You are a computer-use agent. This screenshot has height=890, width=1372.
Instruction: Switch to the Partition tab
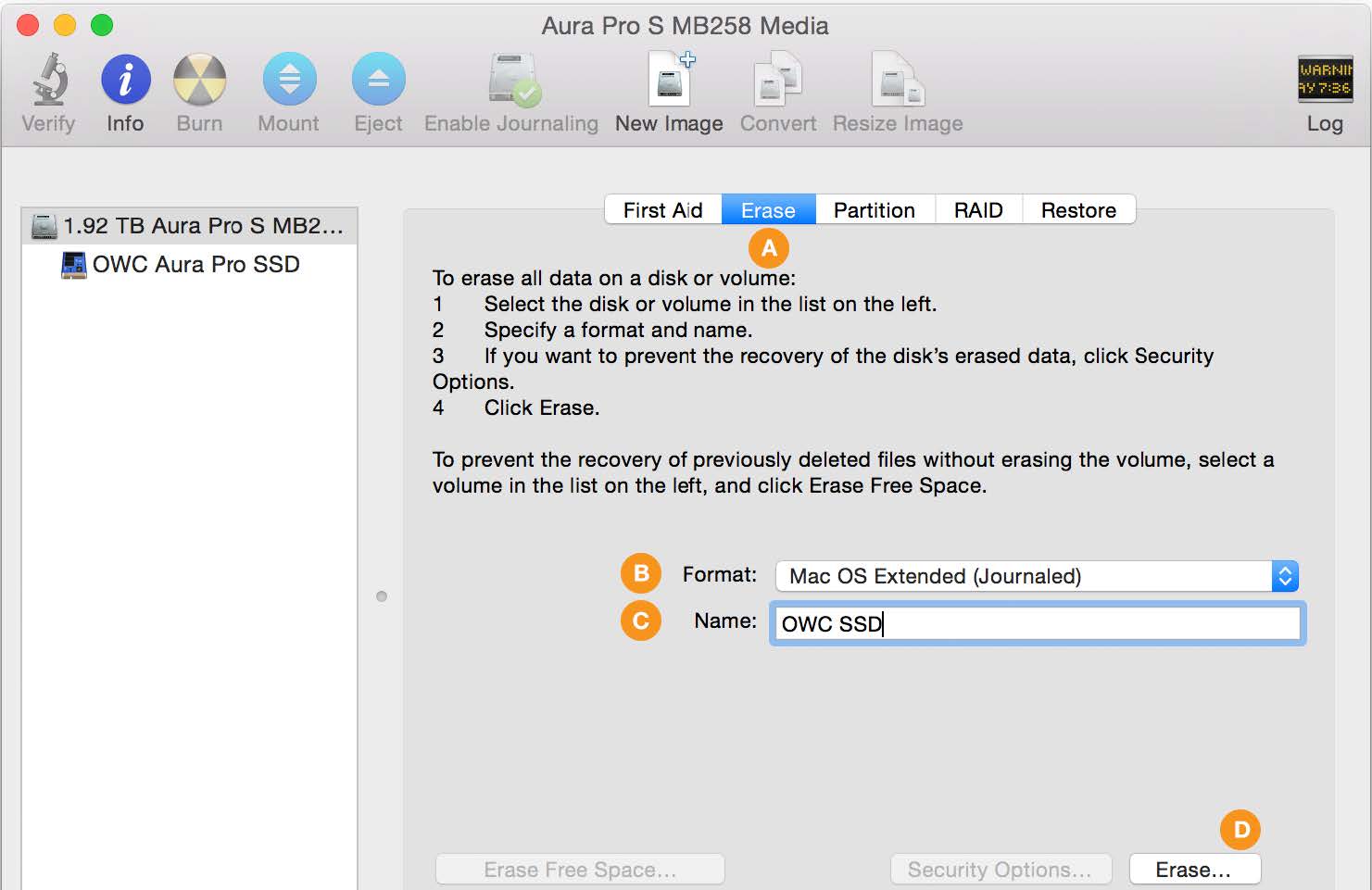click(x=874, y=209)
